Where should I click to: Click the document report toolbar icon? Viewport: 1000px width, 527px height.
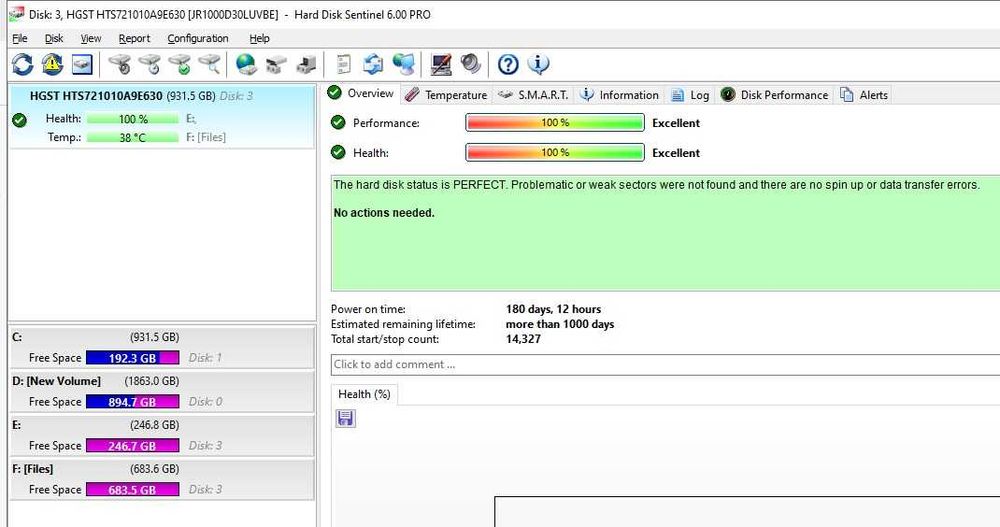click(344, 64)
